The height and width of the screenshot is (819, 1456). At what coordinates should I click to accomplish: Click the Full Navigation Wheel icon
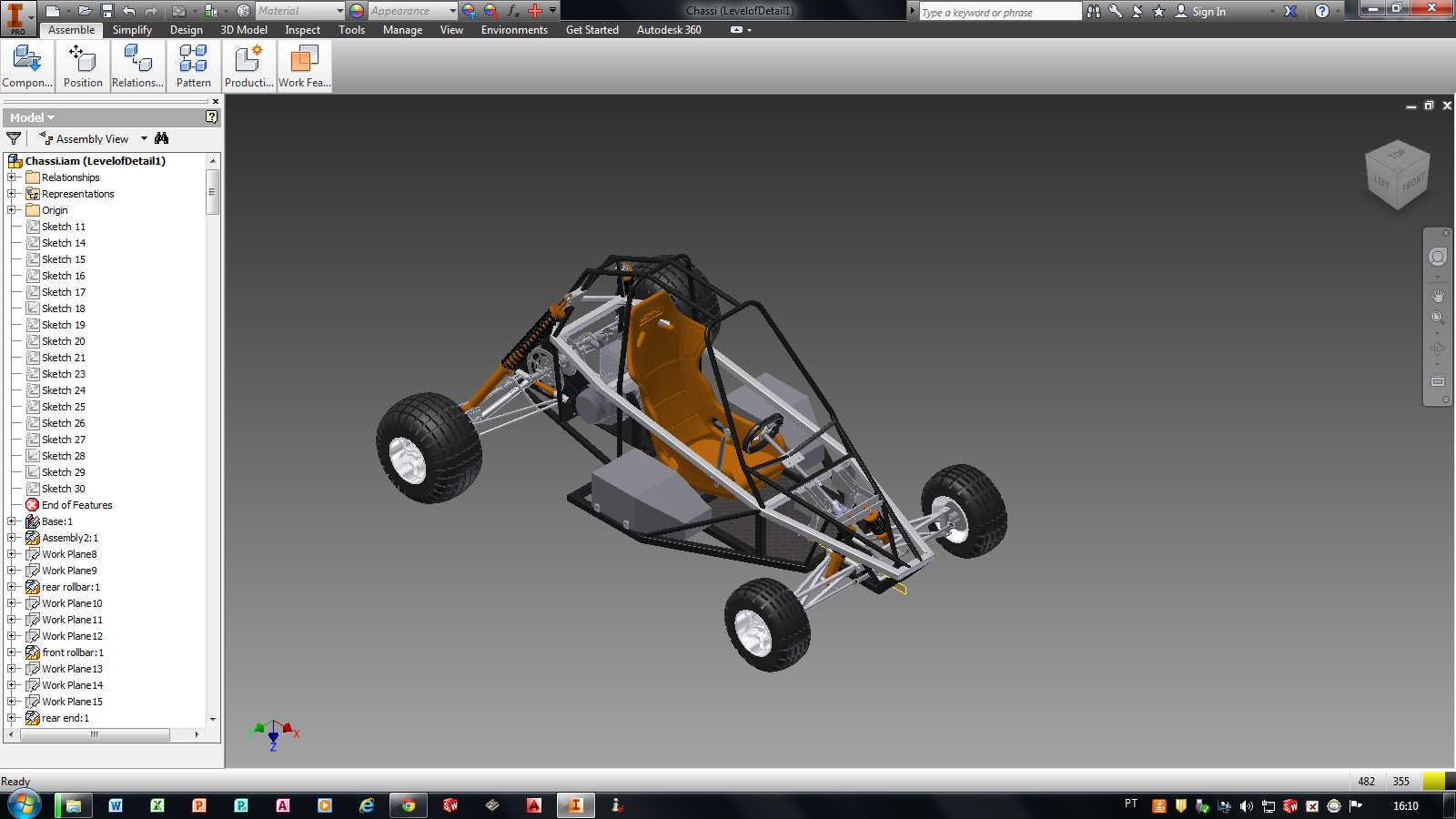pos(1438,258)
